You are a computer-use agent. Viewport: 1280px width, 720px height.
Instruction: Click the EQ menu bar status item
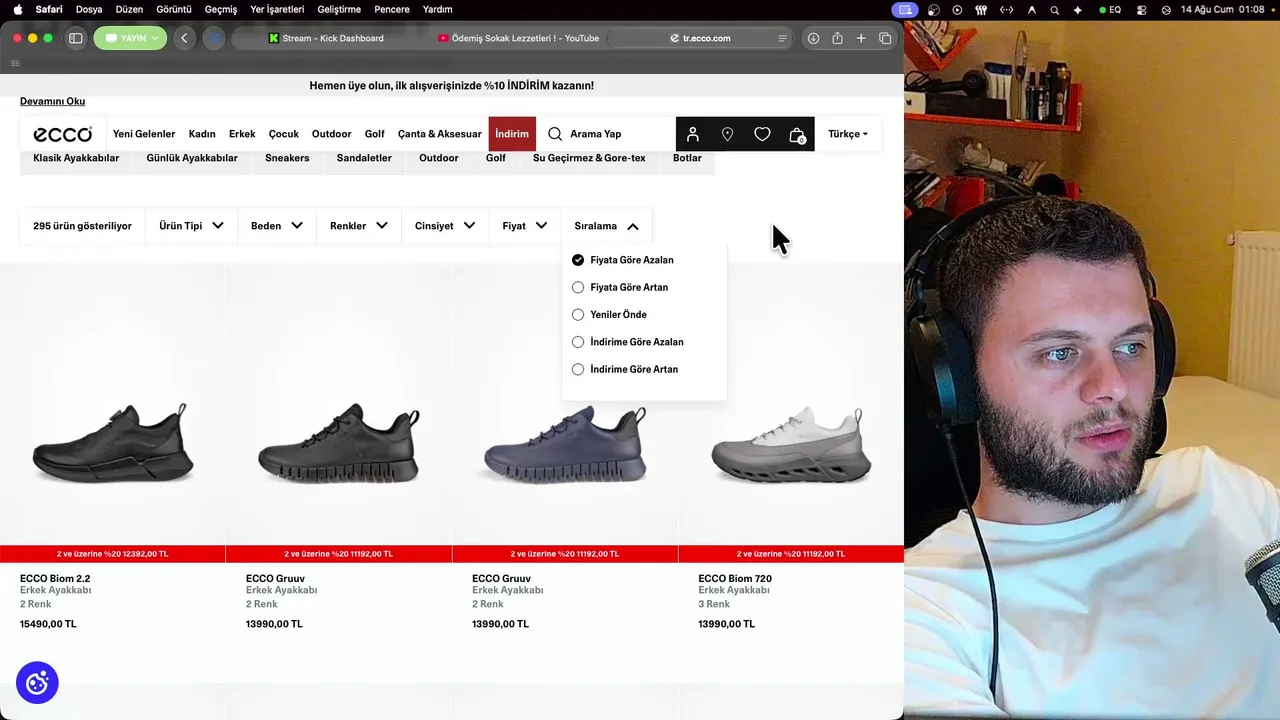coord(1110,9)
